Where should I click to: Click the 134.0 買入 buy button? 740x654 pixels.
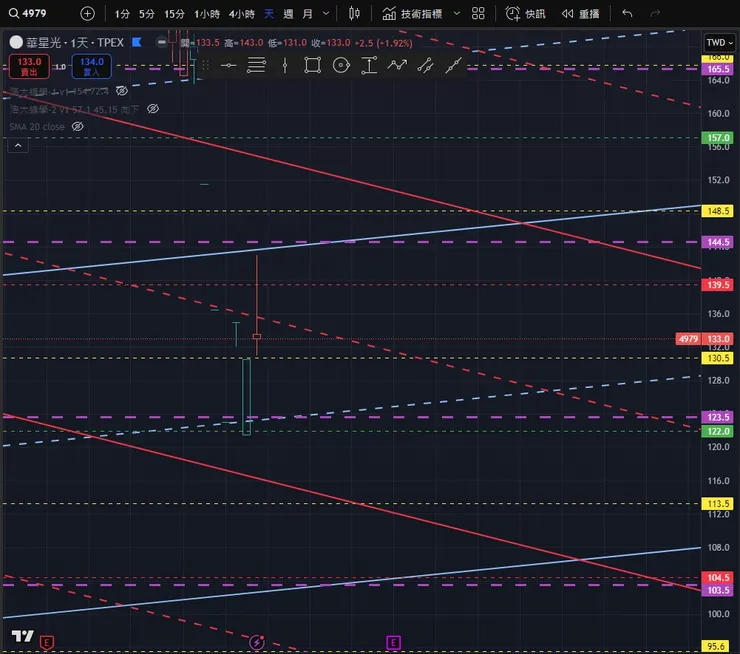[x=92, y=67]
